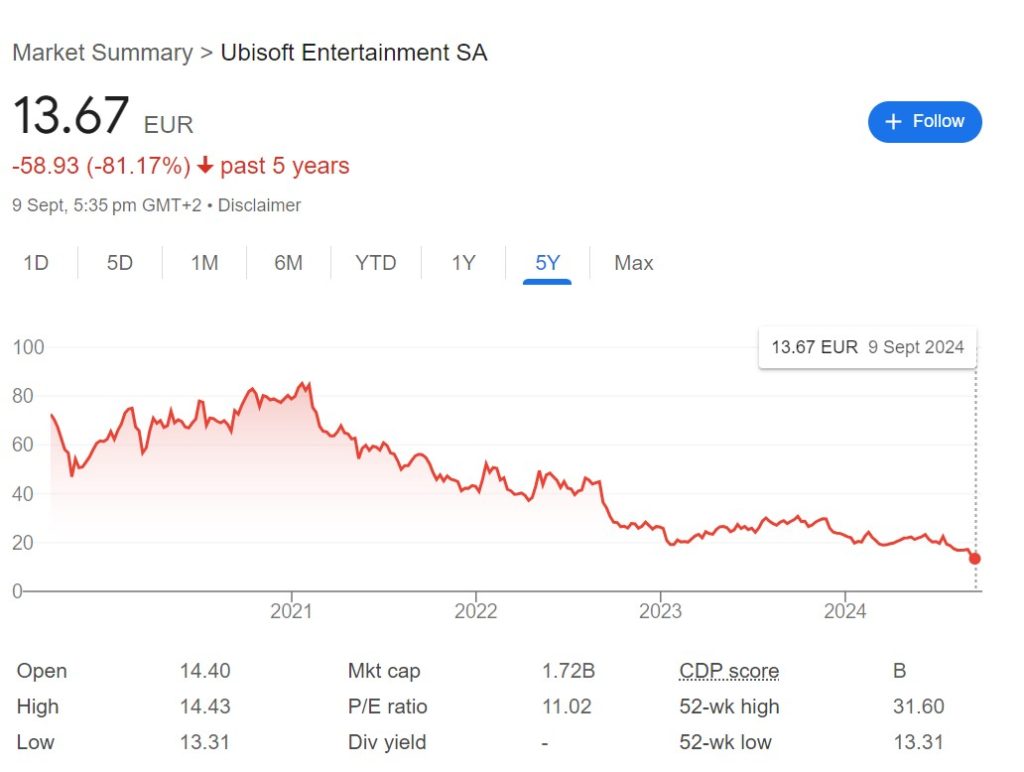Click the 2021 marker on chart axis
1024x772 pixels.
point(291,610)
